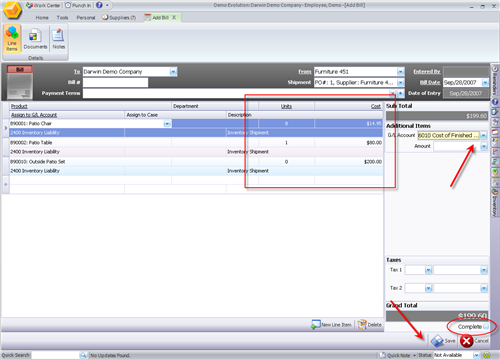500x360 pixels.
Task: Open the Home menu tab
Action: pos(42,18)
